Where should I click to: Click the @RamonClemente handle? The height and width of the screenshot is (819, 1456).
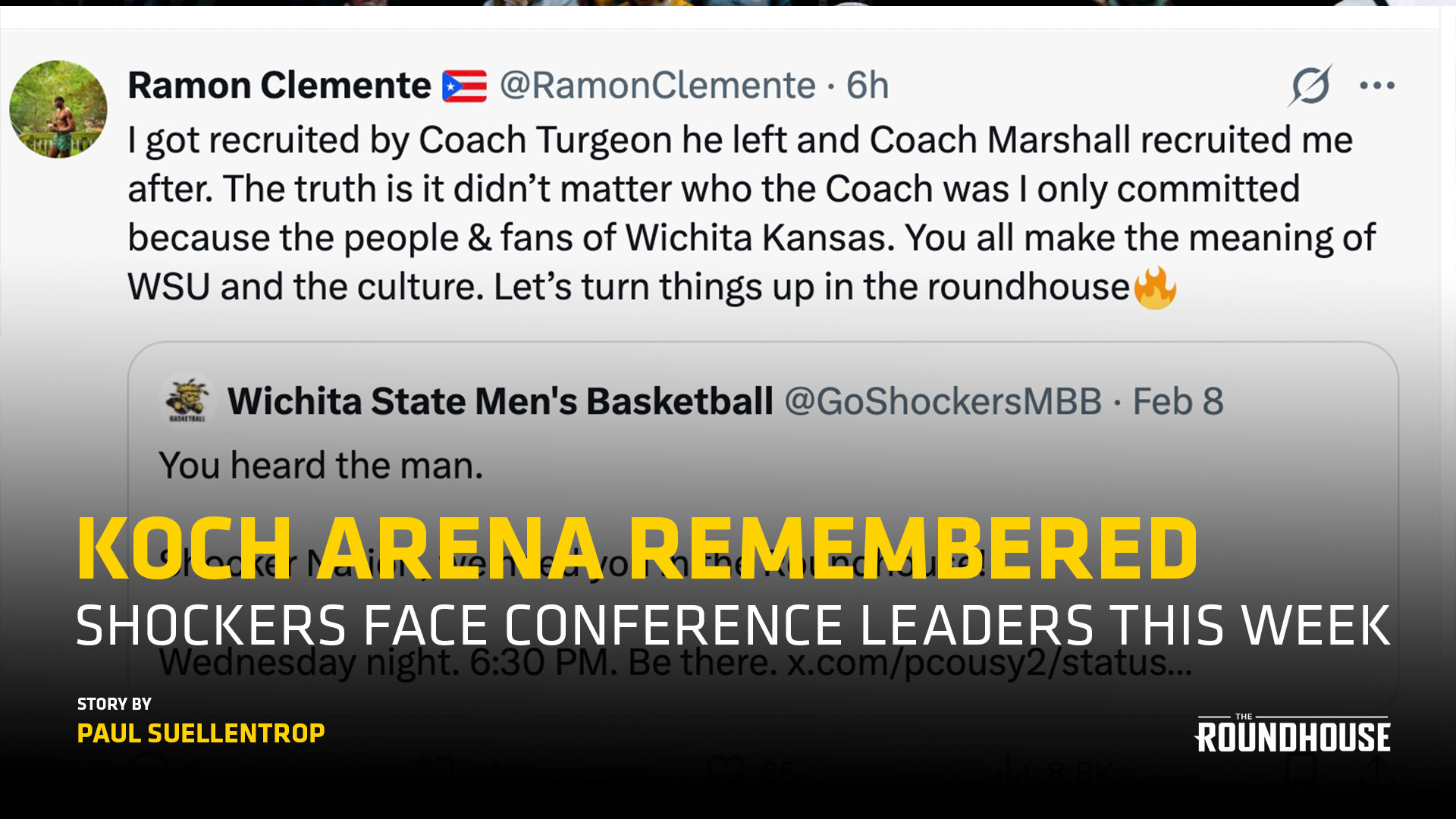[x=652, y=85]
